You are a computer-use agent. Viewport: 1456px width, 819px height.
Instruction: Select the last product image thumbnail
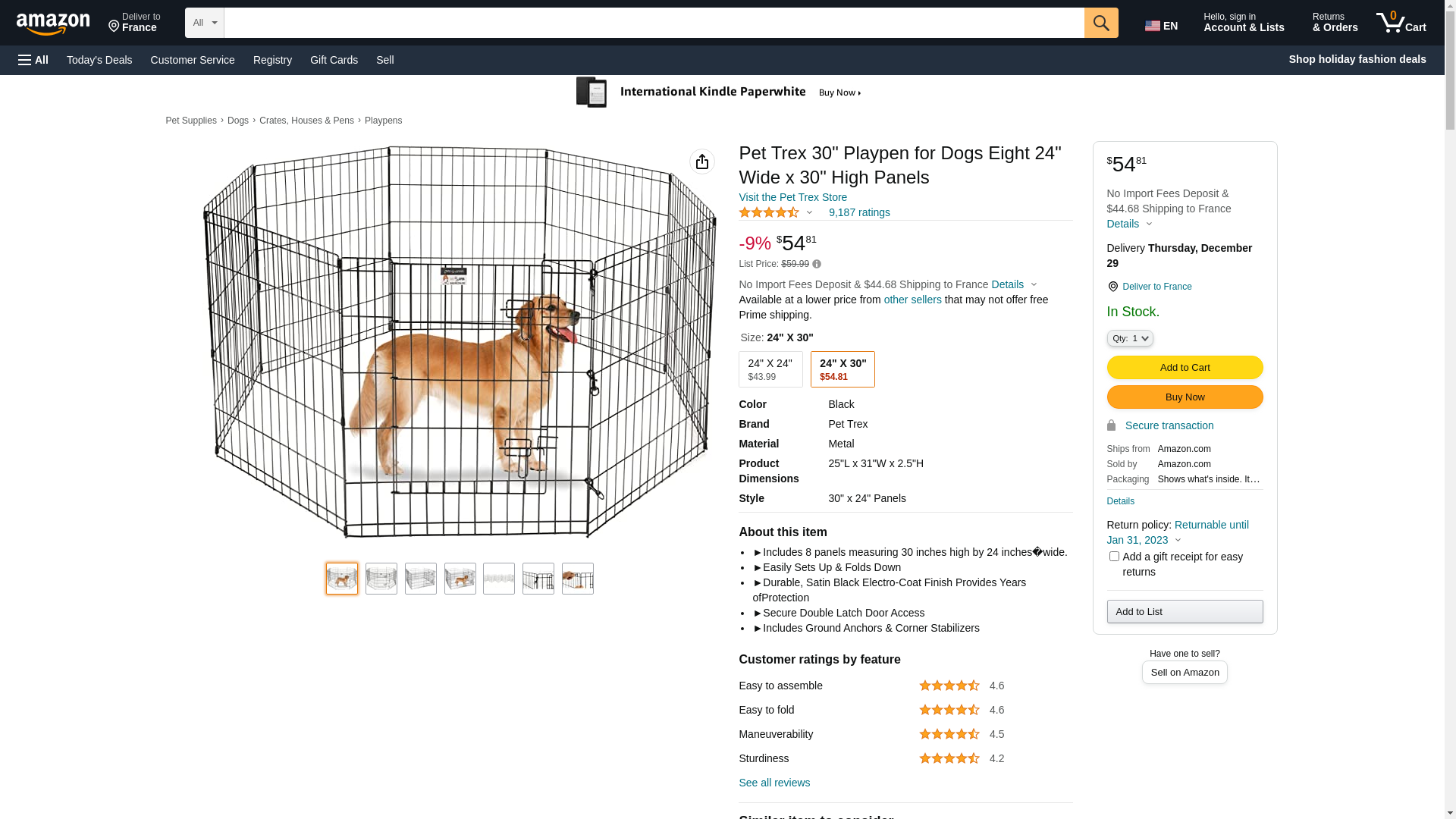(578, 579)
